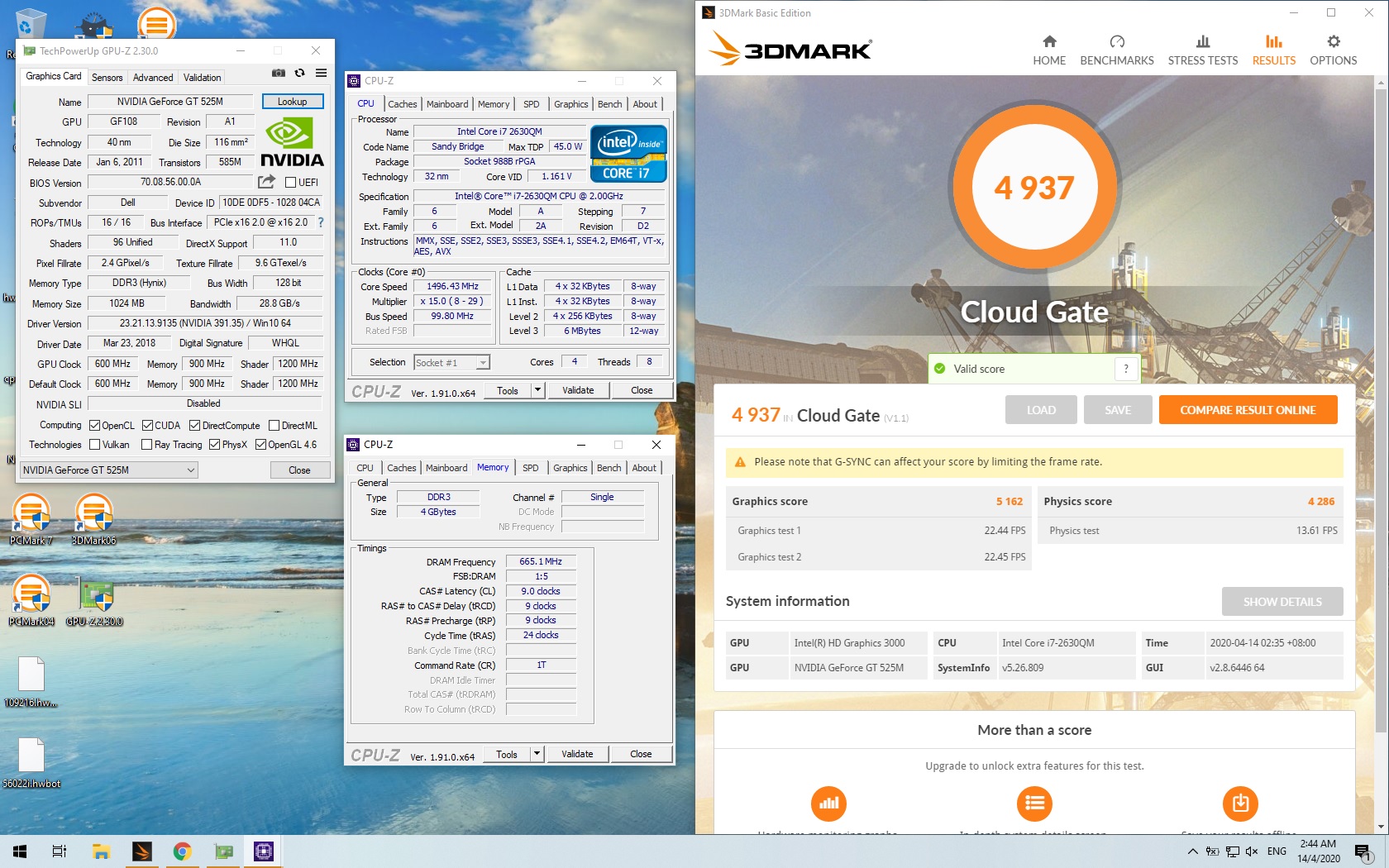Click SAVE button in 3DMark
Viewport: 1389px width, 868px height.
point(1118,410)
